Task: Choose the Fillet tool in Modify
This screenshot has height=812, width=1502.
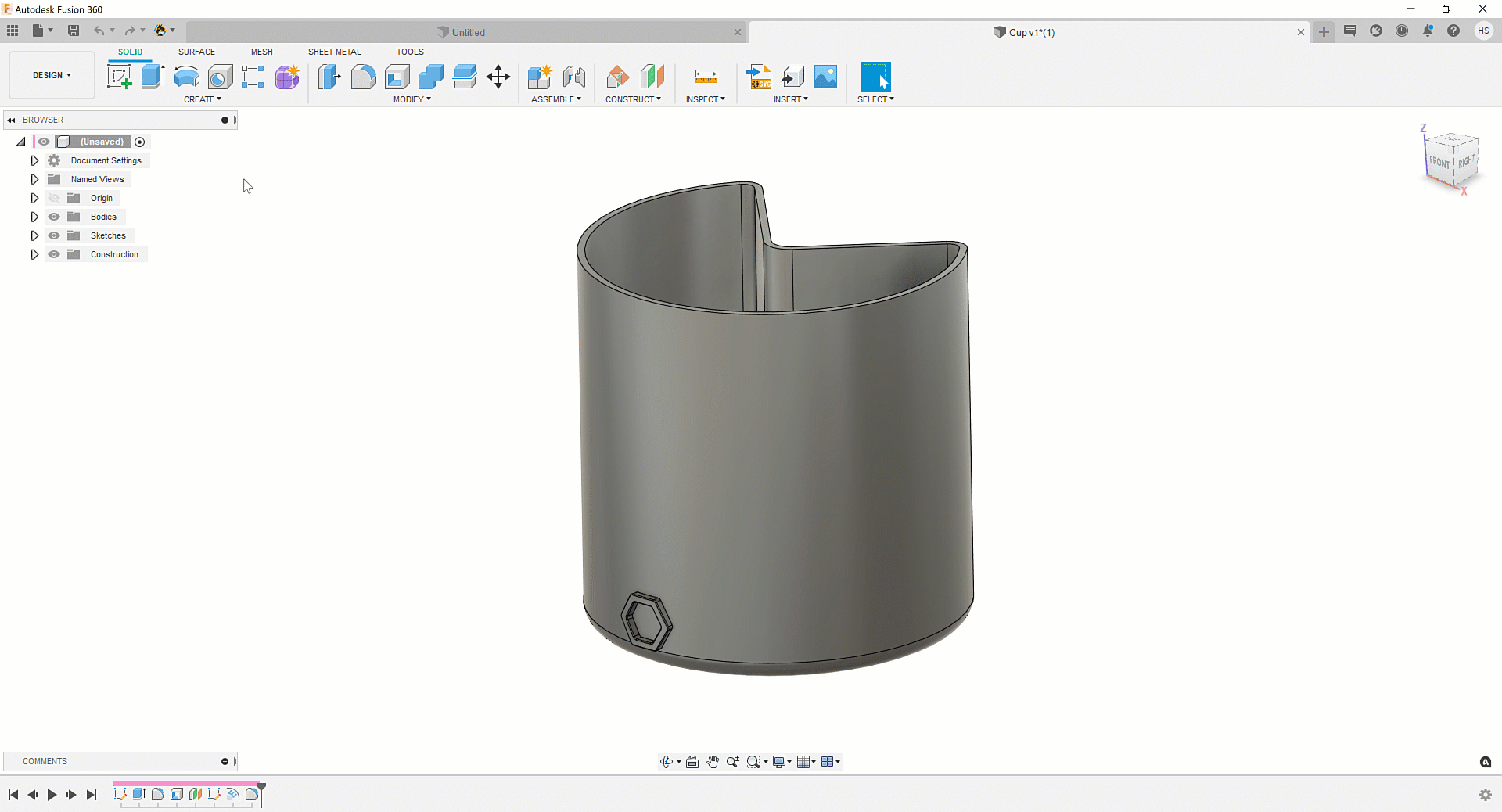Action: click(x=363, y=77)
